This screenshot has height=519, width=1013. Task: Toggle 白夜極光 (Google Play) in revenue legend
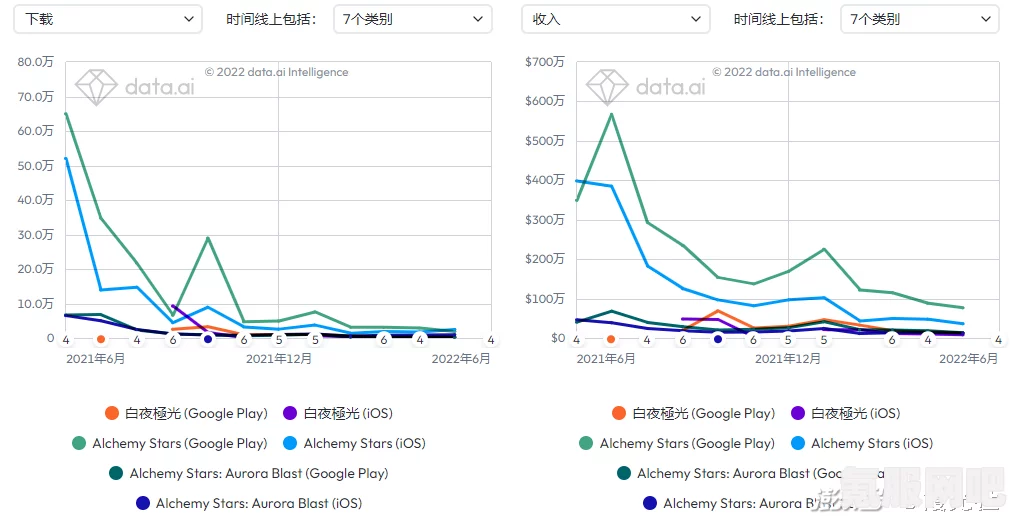tap(693, 414)
